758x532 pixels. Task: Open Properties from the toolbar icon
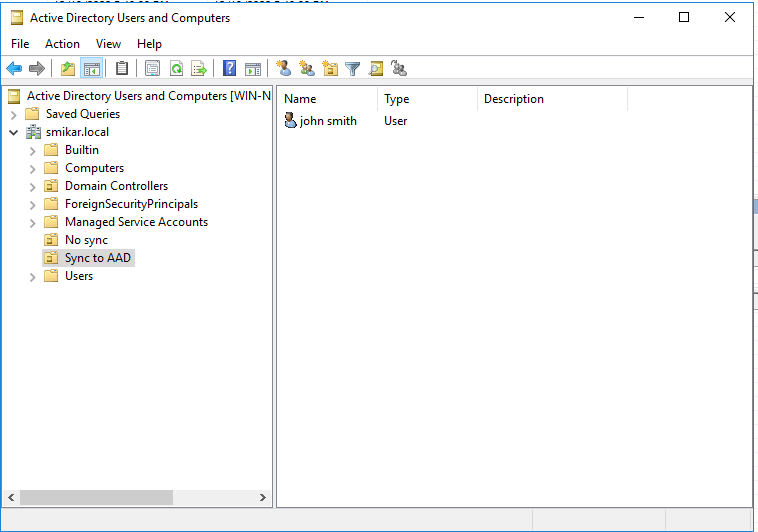pyautogui.click(x=153, y=69)
